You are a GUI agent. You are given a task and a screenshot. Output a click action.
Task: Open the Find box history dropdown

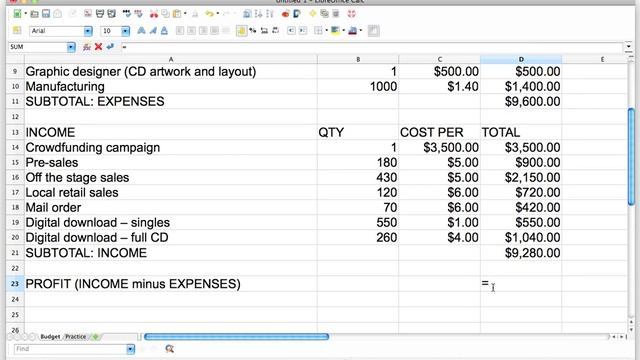130,349
